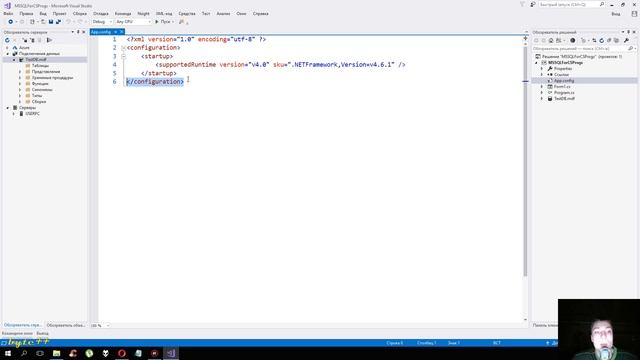Click the Save file toolbar icon
This screenshot has width=640, height=360.
[x=51, y=22]
